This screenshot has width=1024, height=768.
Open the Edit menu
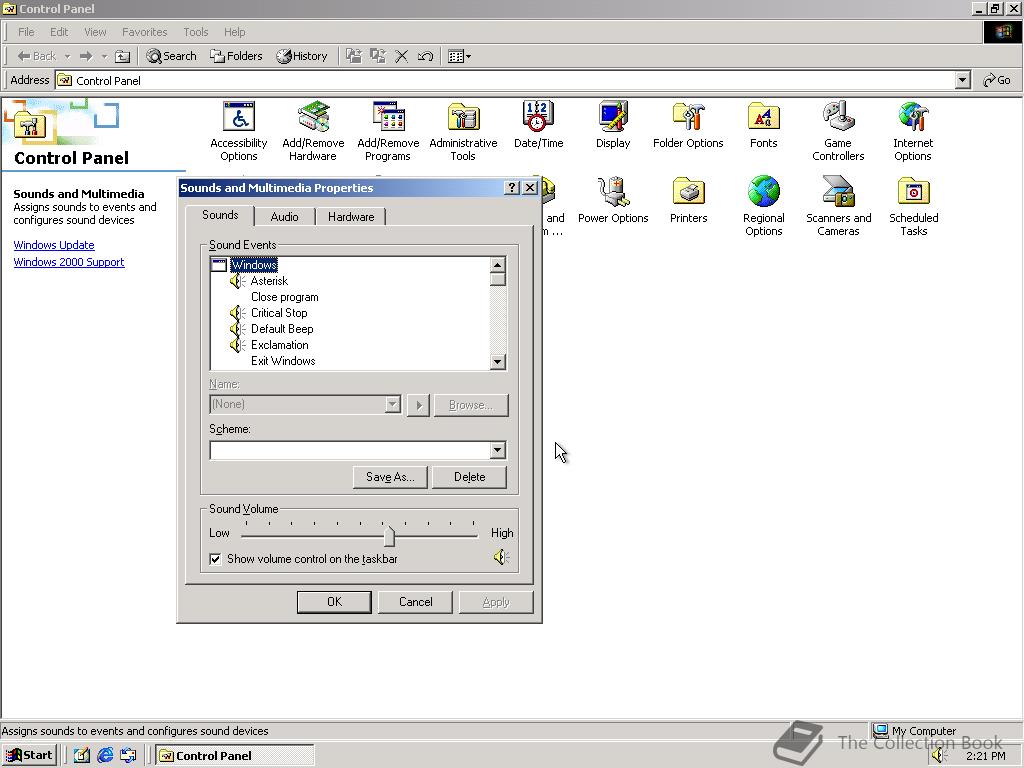click(59, 32)
